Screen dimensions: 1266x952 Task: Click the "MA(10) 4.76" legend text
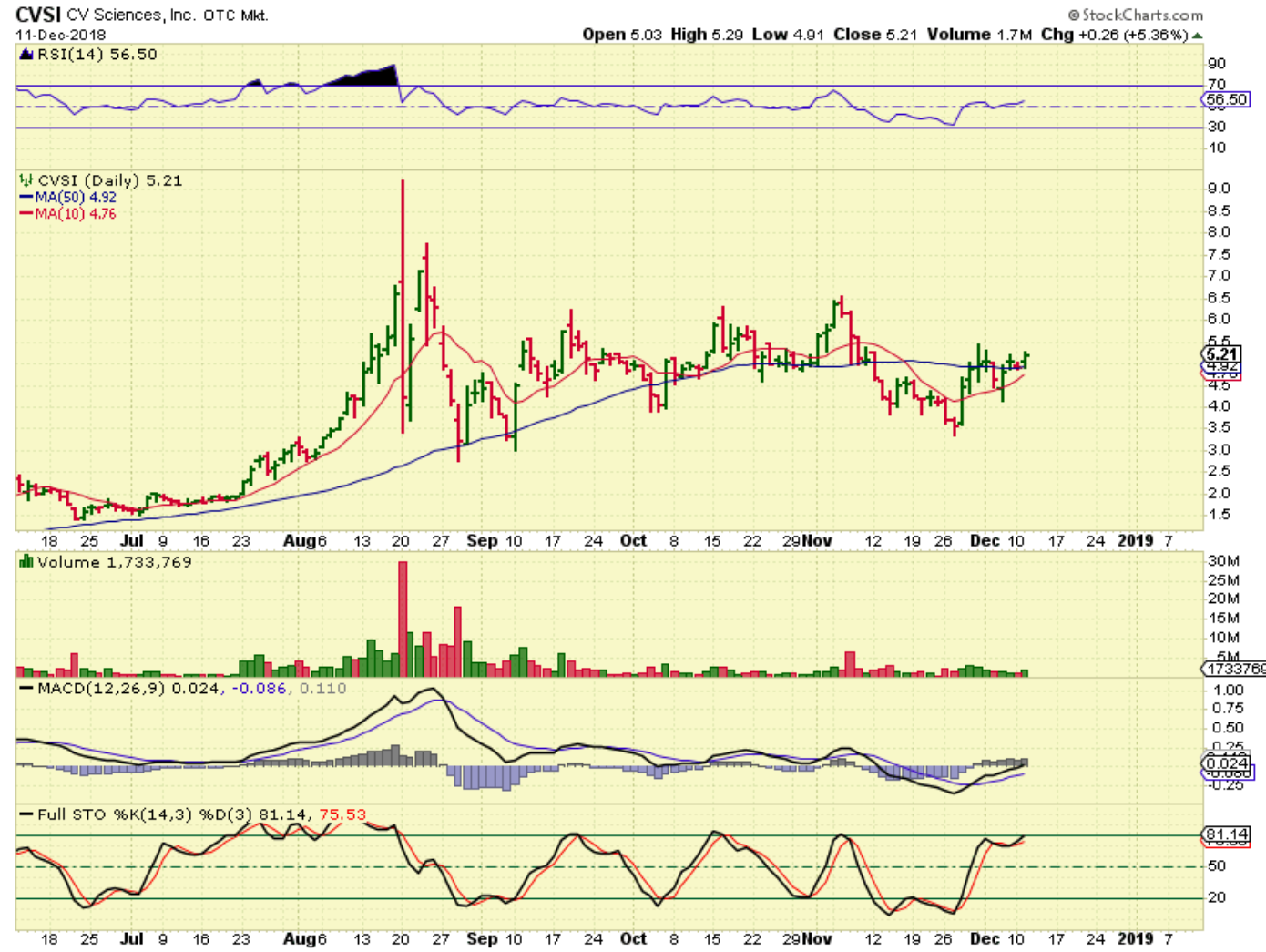[x=76, y=213]
